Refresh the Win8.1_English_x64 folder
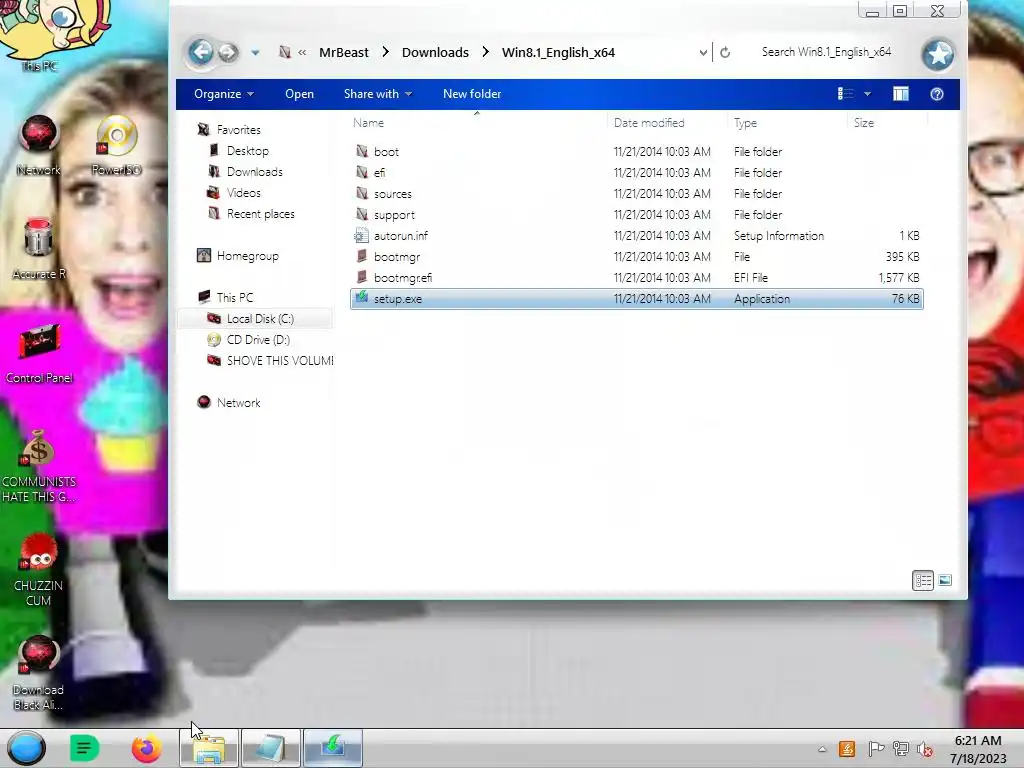This screenshot has height=768, width=1024. (x=725, y=52)
